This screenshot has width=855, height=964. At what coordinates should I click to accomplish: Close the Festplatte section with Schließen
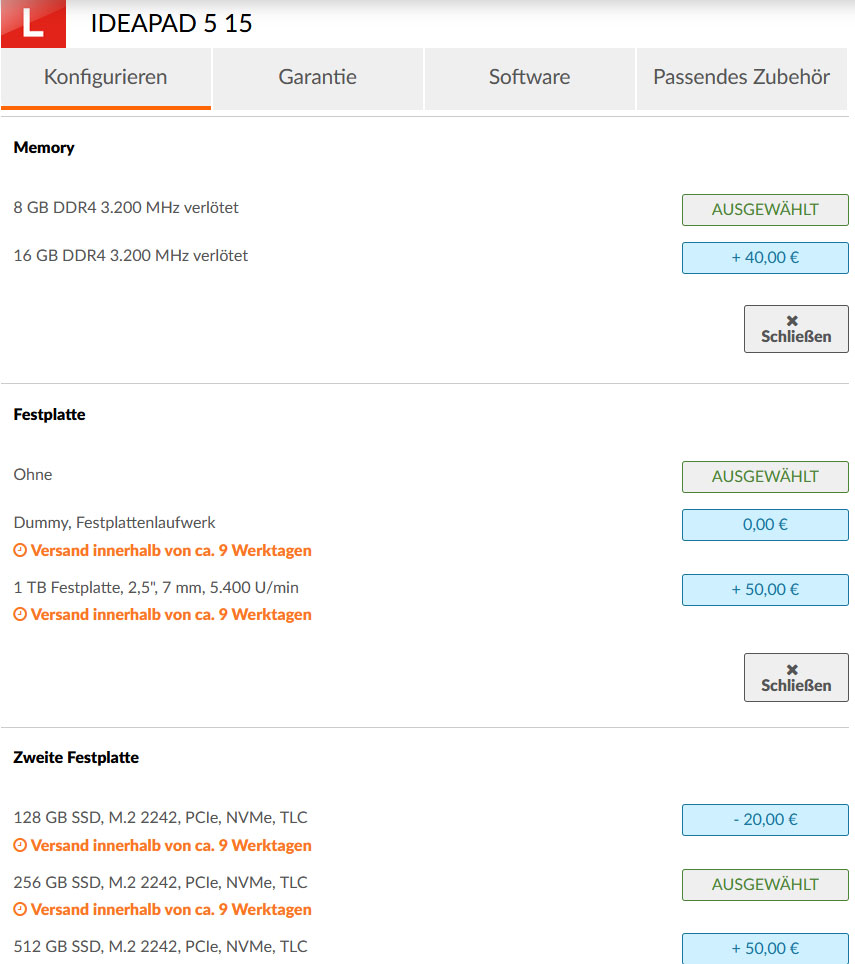(795, 677)
